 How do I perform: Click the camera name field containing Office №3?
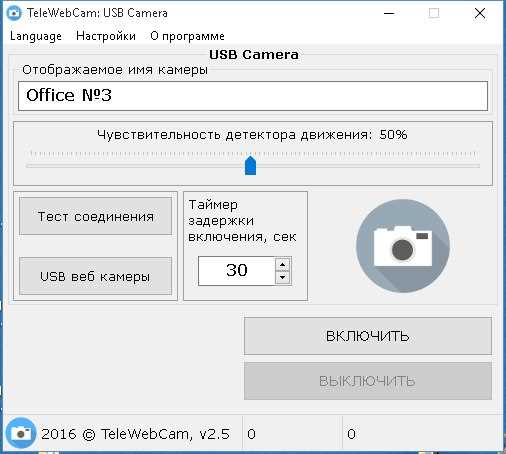click(253, 96)
